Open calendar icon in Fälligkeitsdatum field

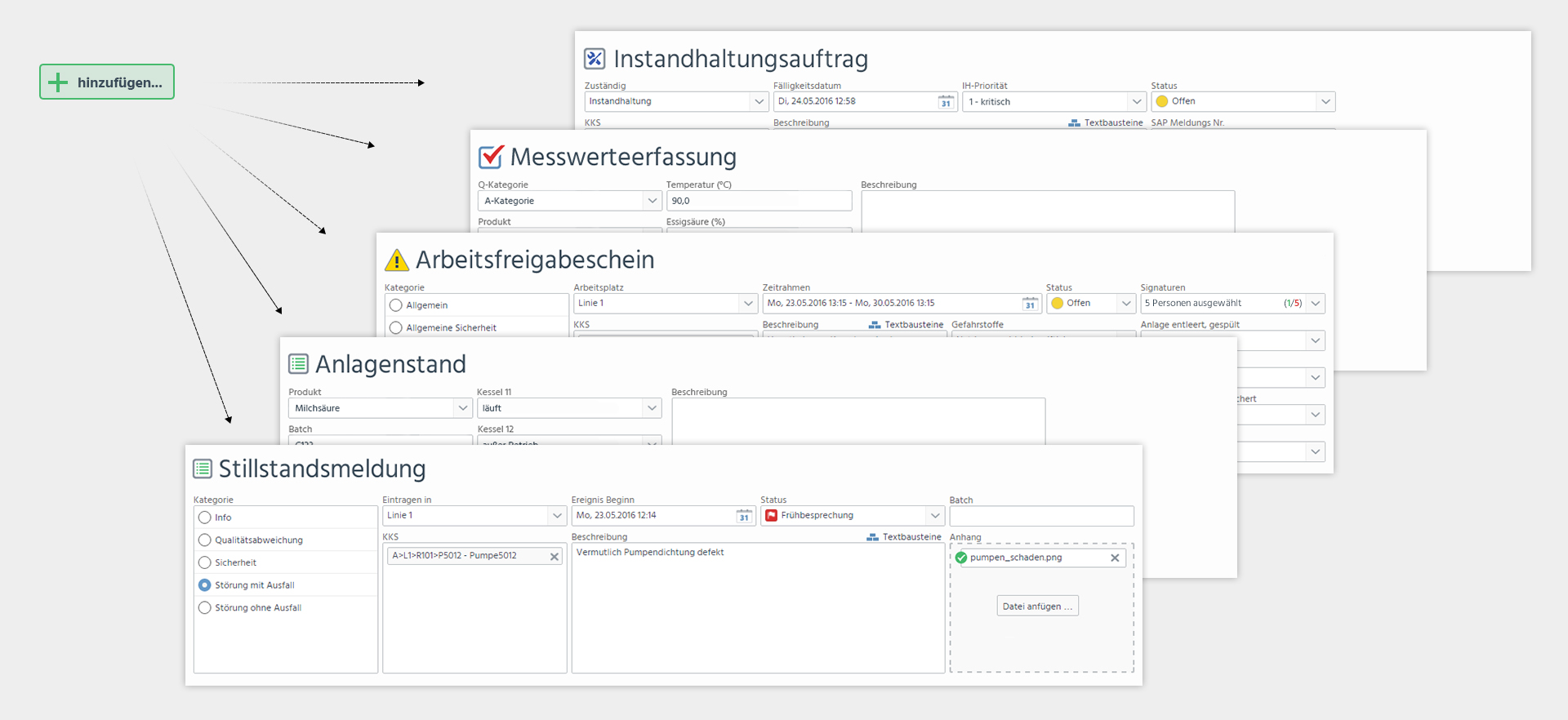click(946, 102)
